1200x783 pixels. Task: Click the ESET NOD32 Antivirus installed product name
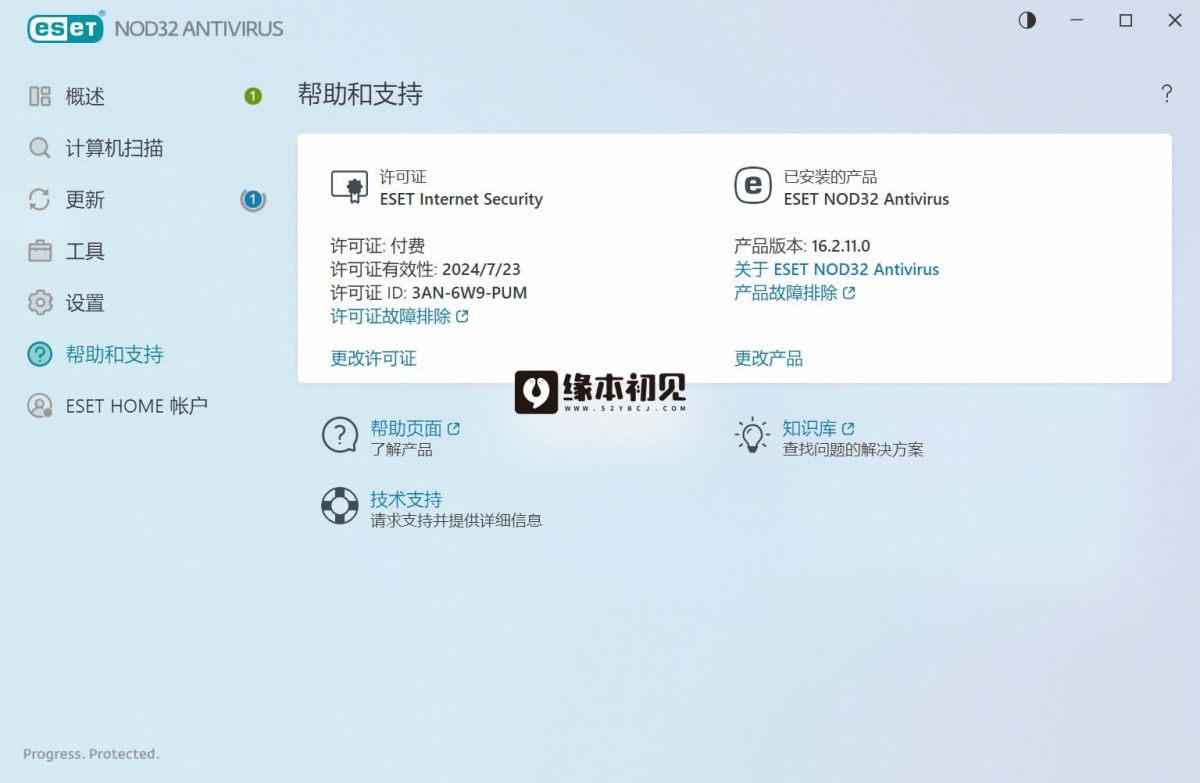click(866, 199)
